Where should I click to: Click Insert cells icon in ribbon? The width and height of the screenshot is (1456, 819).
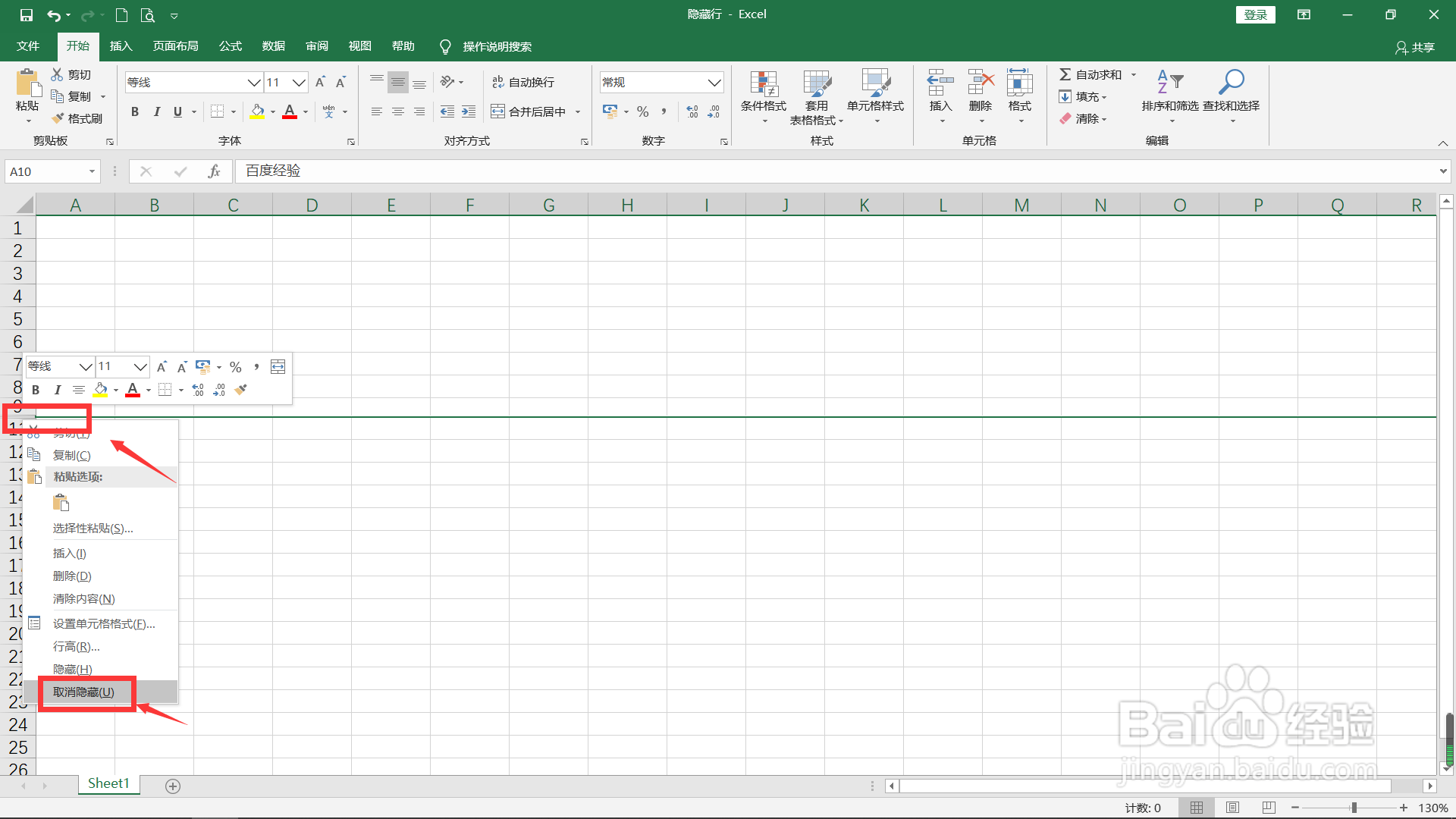[x=940, y=82]
